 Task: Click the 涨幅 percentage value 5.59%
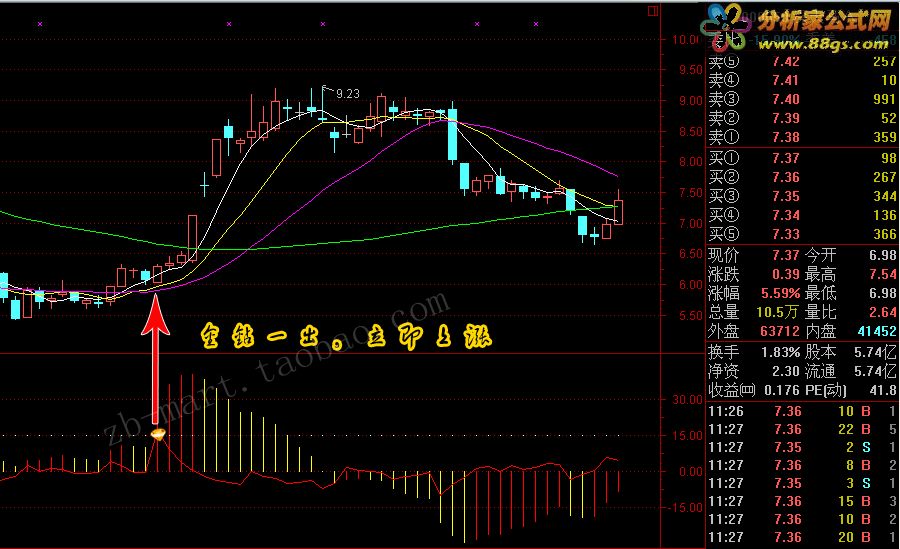click(x=781, y=293)
